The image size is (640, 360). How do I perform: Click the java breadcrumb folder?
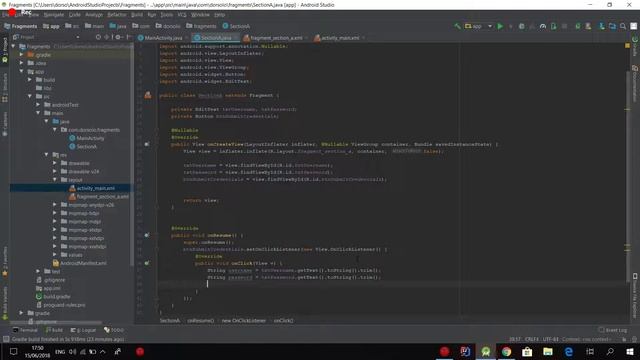click(x=118, y=26)
